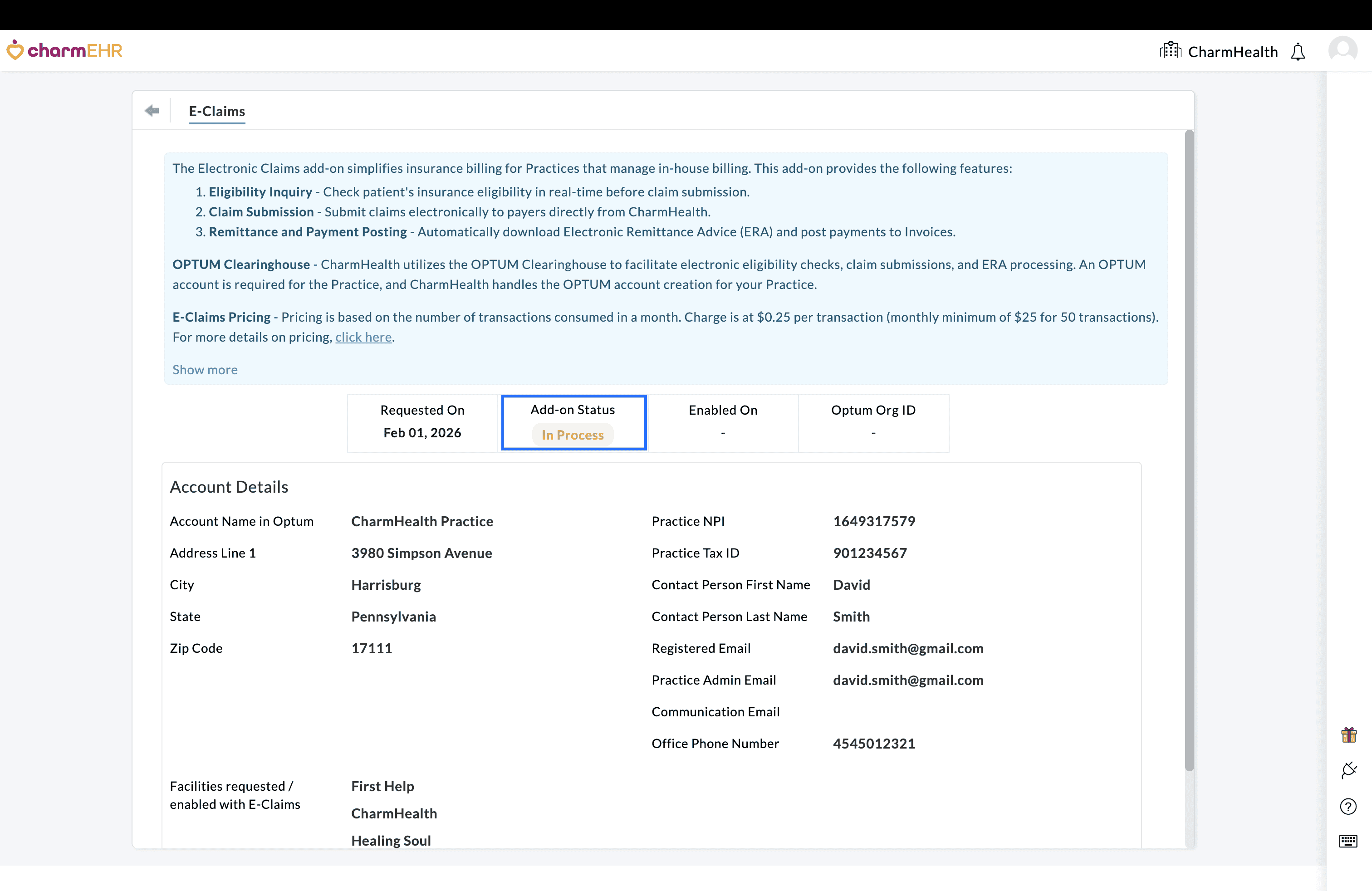Viewport: 1372px width, 891px height.
Task: Click the Registered Email value
Action: [x=908, y=648]
